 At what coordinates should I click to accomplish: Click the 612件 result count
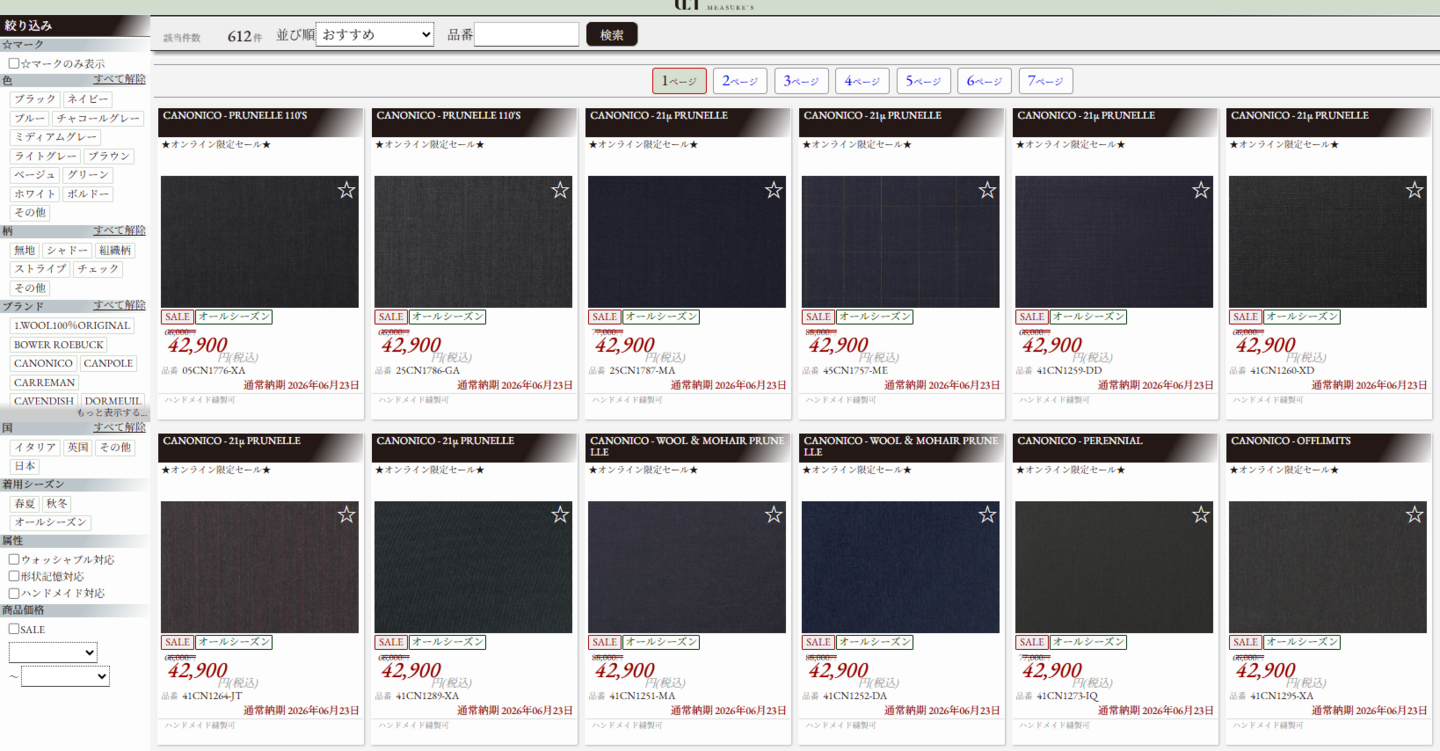pos(245,36)
